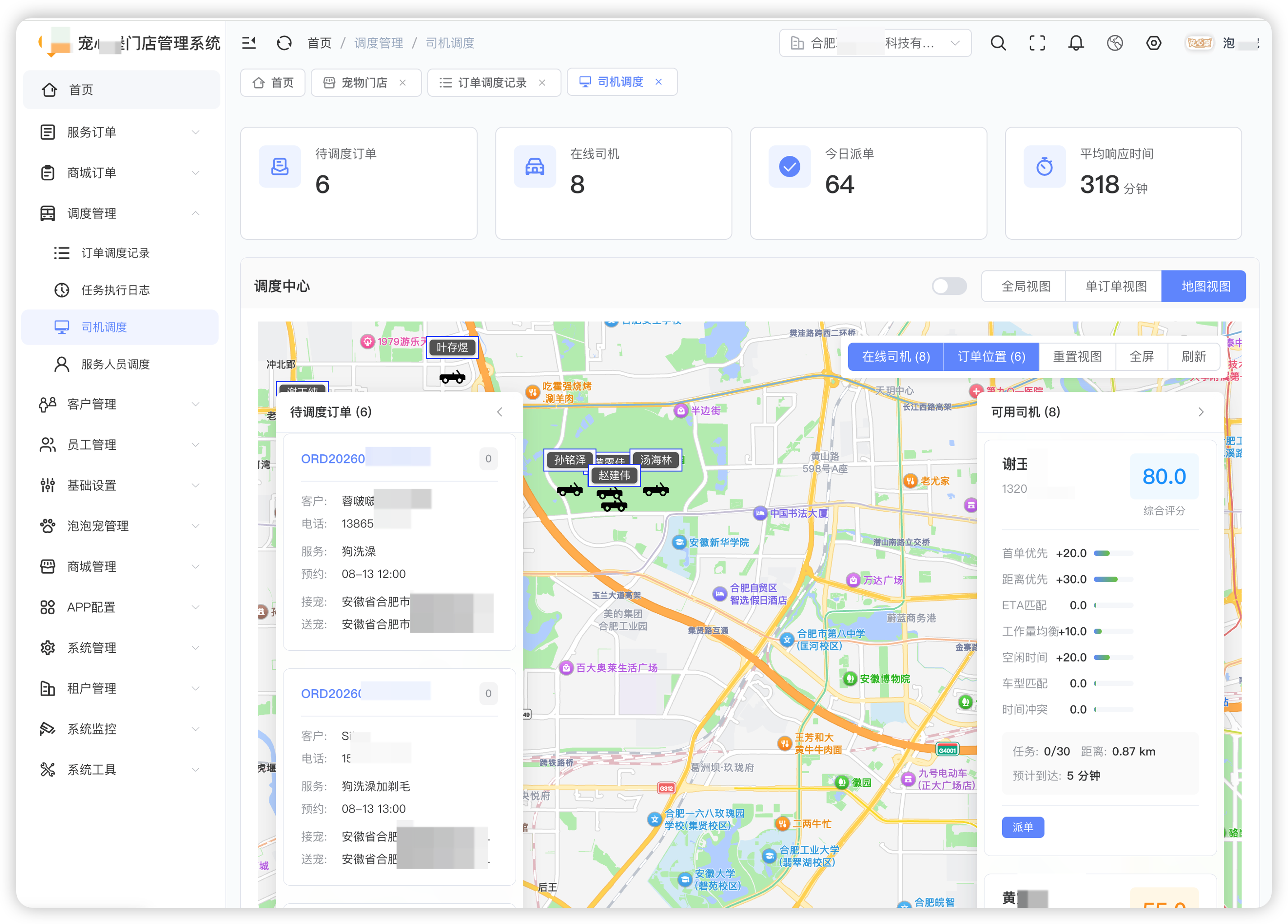Image resolution: width=1288 pixels, height=924 pixels.
Task: Toggle fullscreen via header frame icon
Action: point(1037,42)
